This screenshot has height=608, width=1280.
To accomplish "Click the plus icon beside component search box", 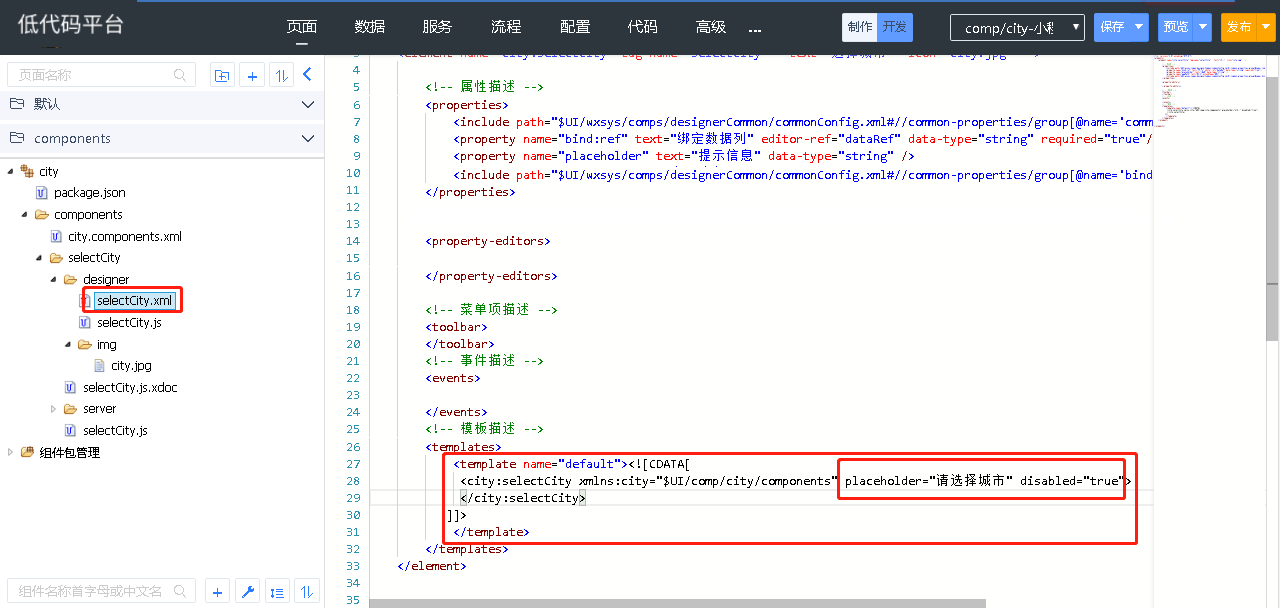I will click(x=217, y=591).
